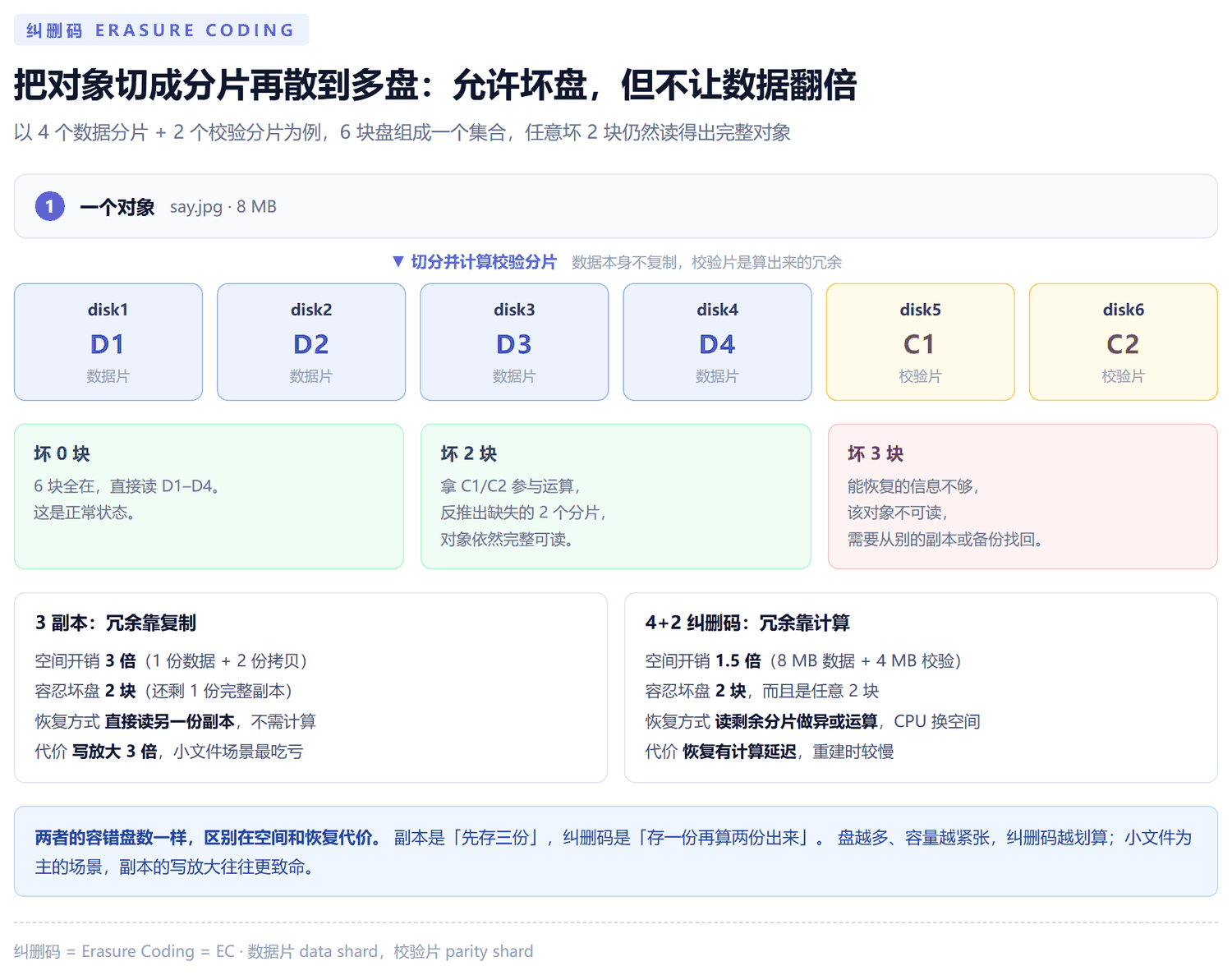
Task: Click the heading 3 副本：冗余靠复制
Action: [x=116, y=623]
